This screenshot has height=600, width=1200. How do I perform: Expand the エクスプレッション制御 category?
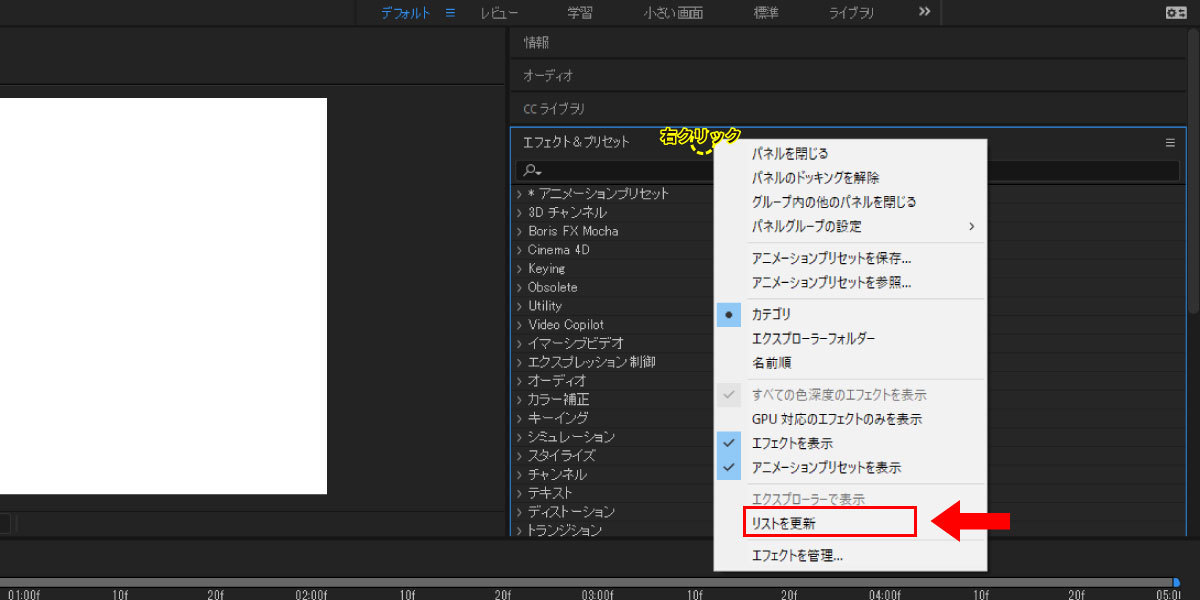tap(520, 362)
